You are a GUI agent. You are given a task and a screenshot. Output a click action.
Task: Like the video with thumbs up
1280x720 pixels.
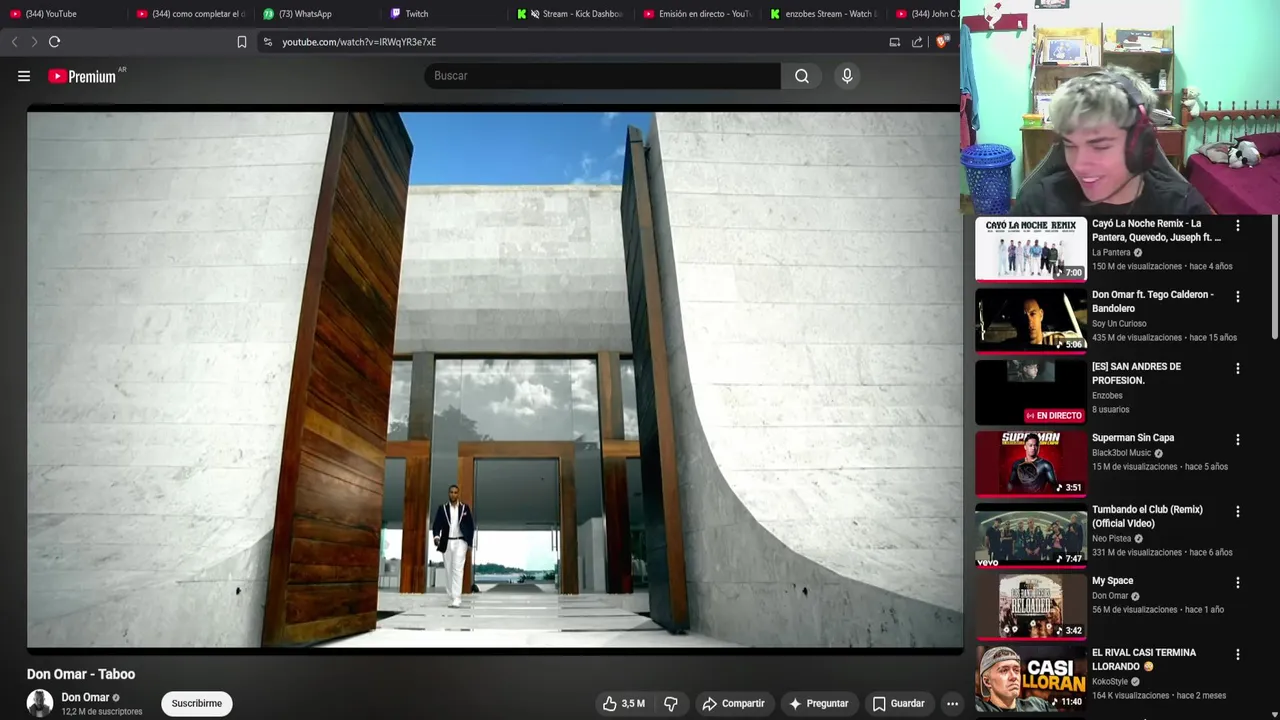pyautogui.click(x=623, y=704)
